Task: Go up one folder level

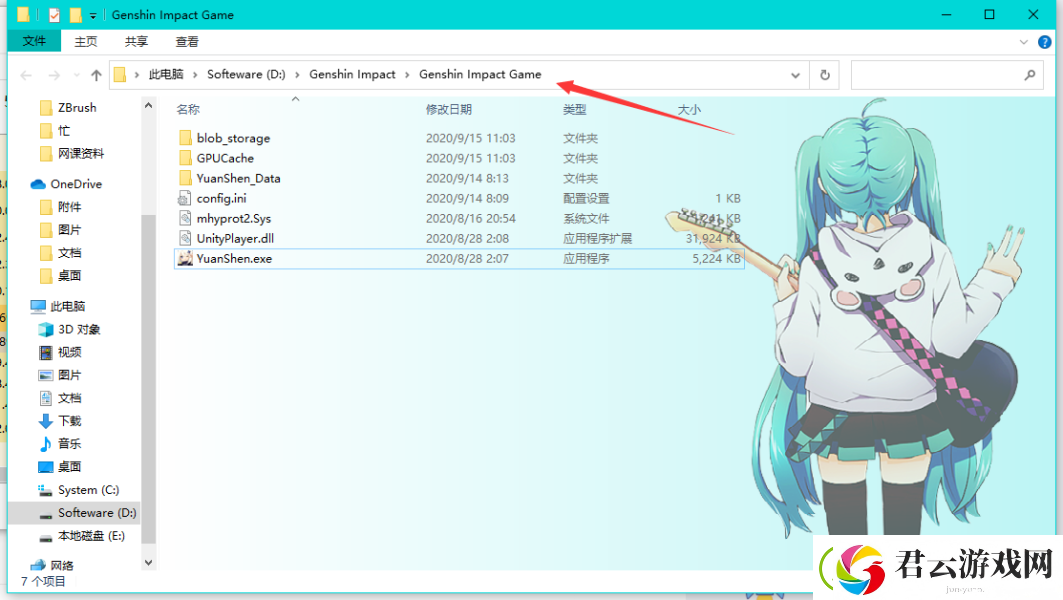Action: 96,75
